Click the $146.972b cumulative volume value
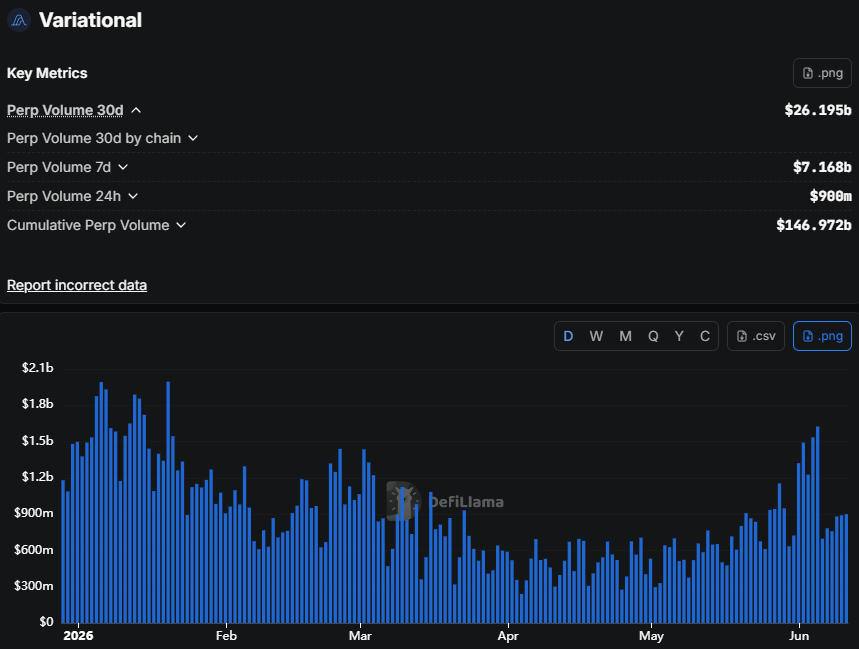Viewport: 859px width, 649px height. point(814,225)
